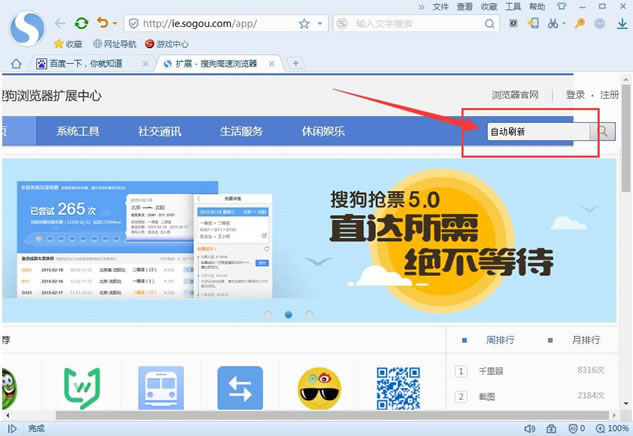Click the Sogou browser logo

[x=27, y=29]
